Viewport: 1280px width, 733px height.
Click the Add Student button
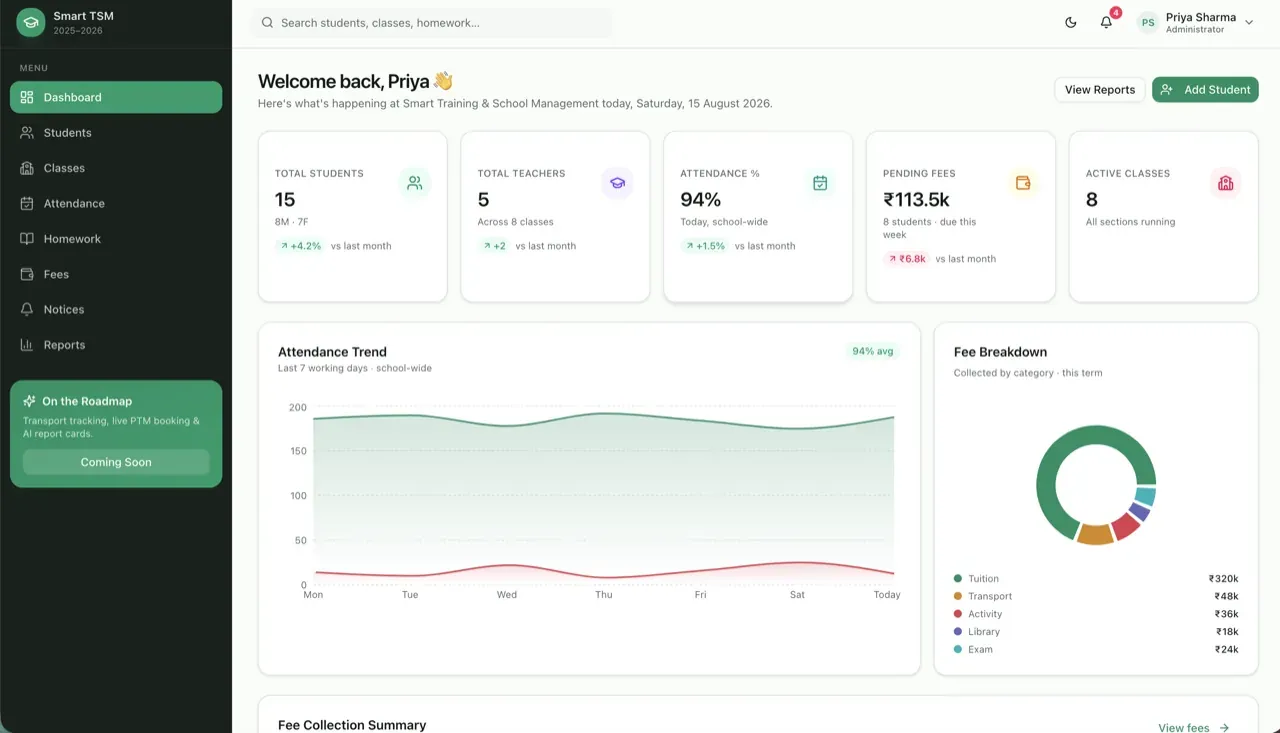[1205, 90]
